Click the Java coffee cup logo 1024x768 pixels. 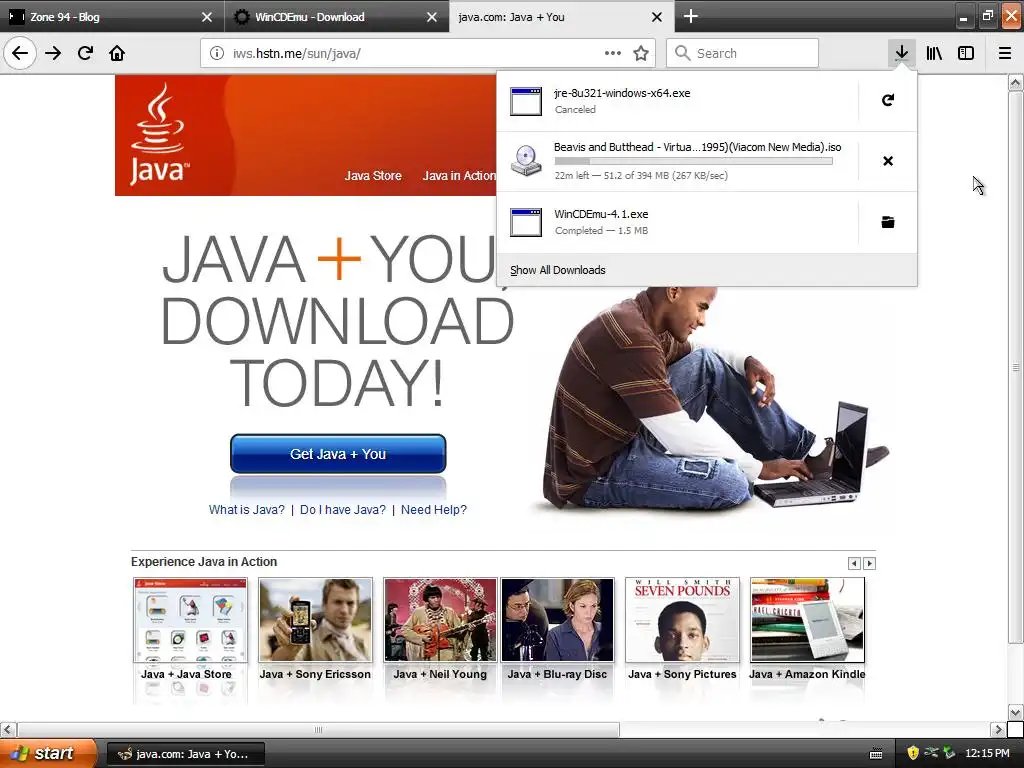pos(159,135)
